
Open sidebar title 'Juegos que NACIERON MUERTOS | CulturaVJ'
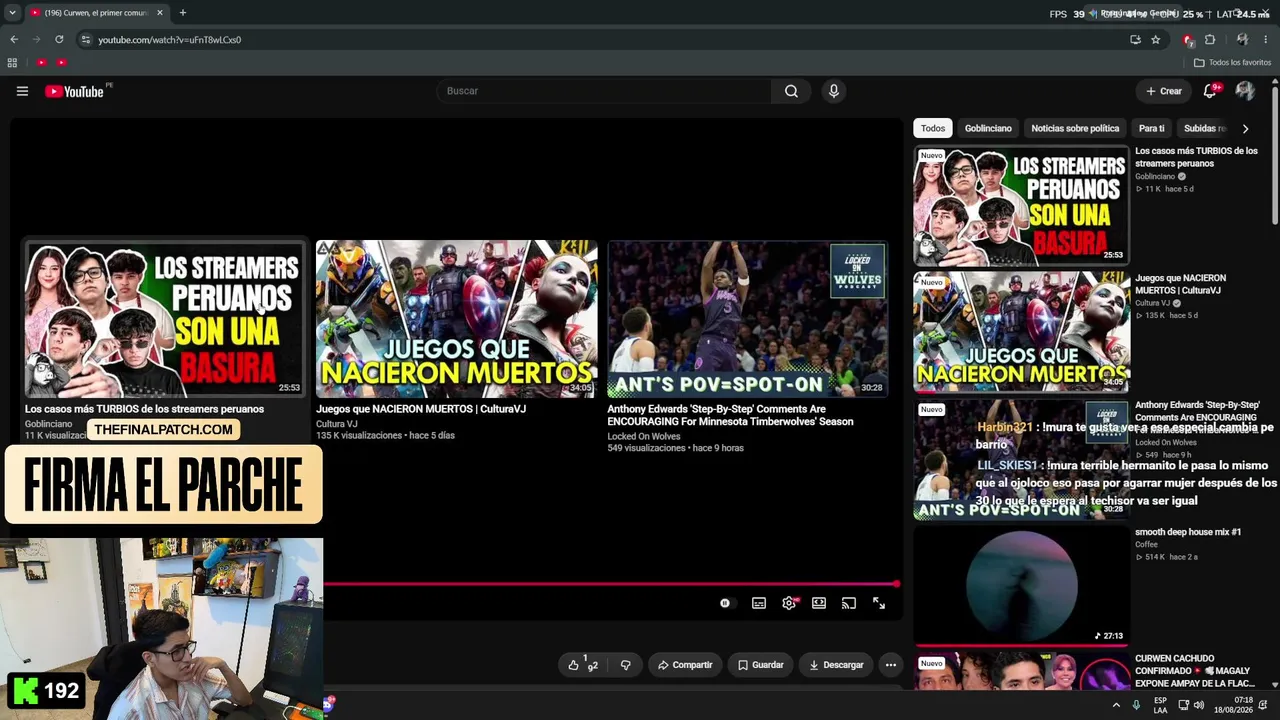(x=1180, y=284)
